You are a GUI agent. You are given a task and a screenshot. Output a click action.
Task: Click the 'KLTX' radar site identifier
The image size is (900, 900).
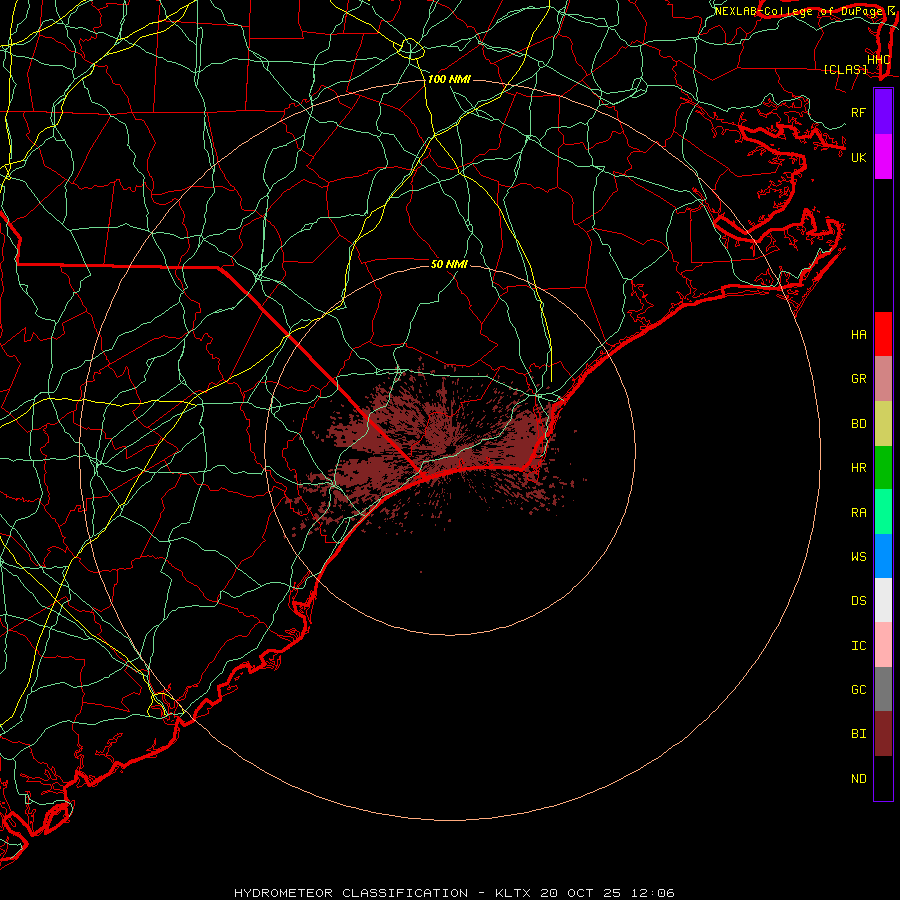click(x=513, y=893)
